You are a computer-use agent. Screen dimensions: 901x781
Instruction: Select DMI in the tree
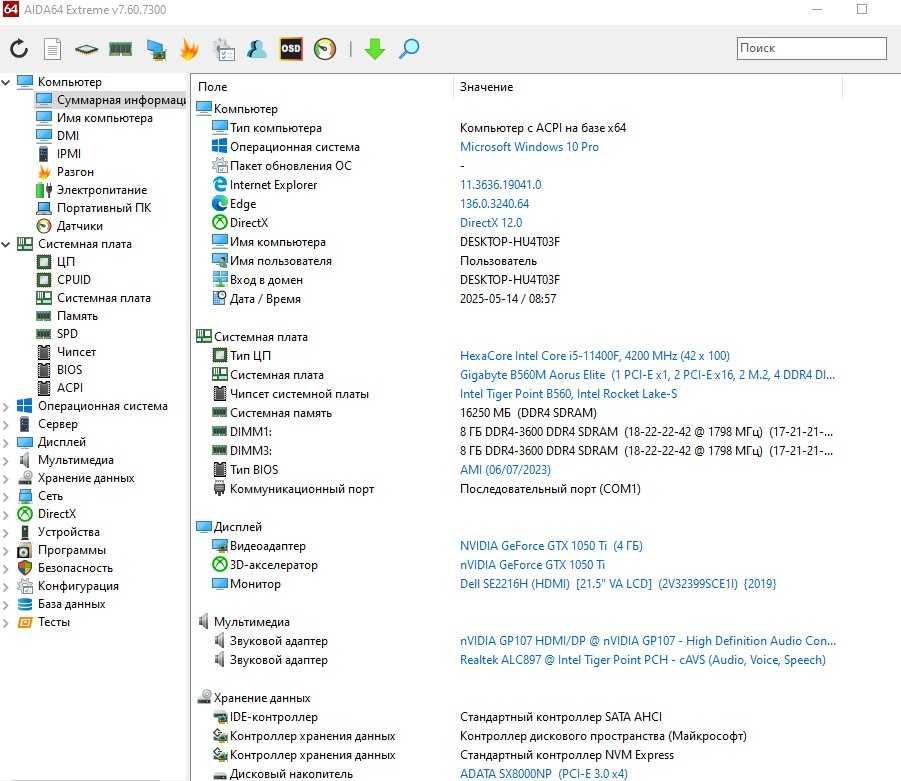click(x=68, y=136)
